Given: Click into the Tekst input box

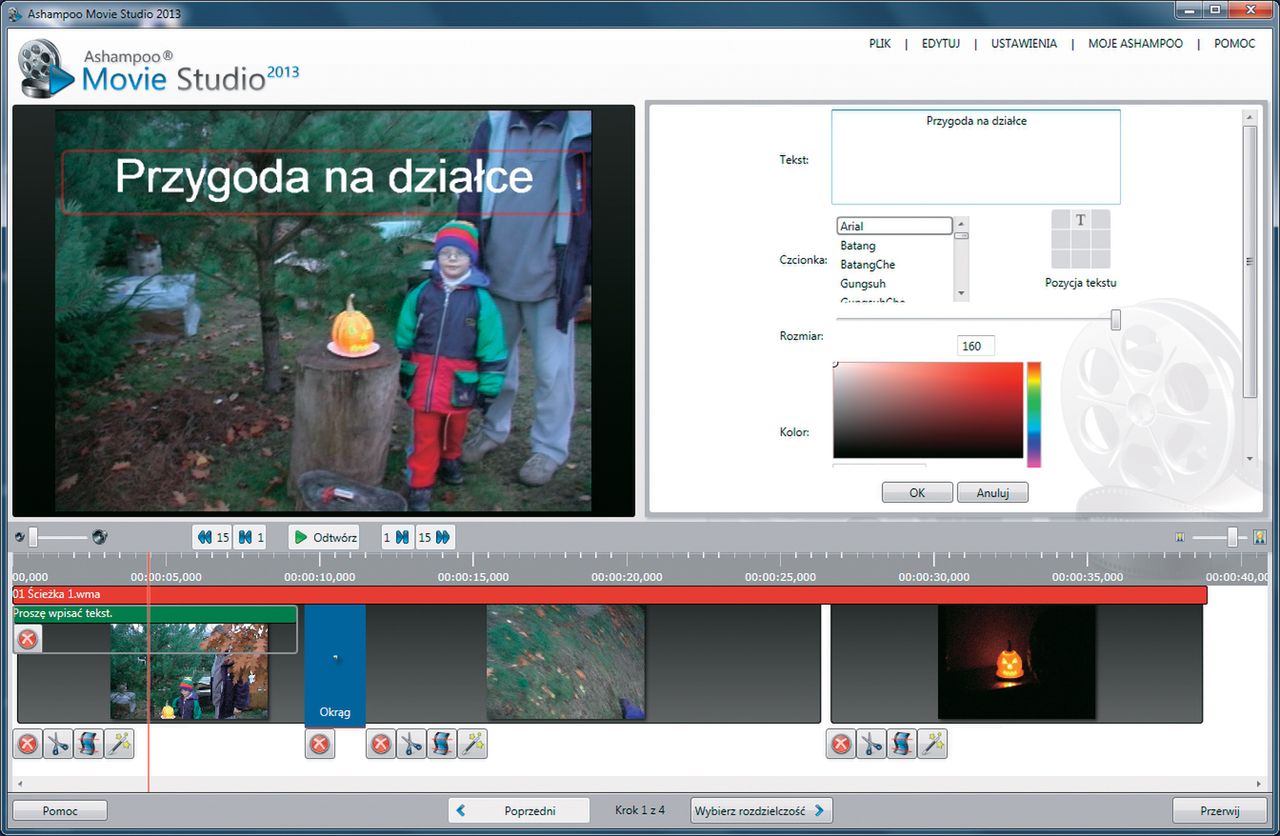Looking at the screenshot, I should click(976, 157).
